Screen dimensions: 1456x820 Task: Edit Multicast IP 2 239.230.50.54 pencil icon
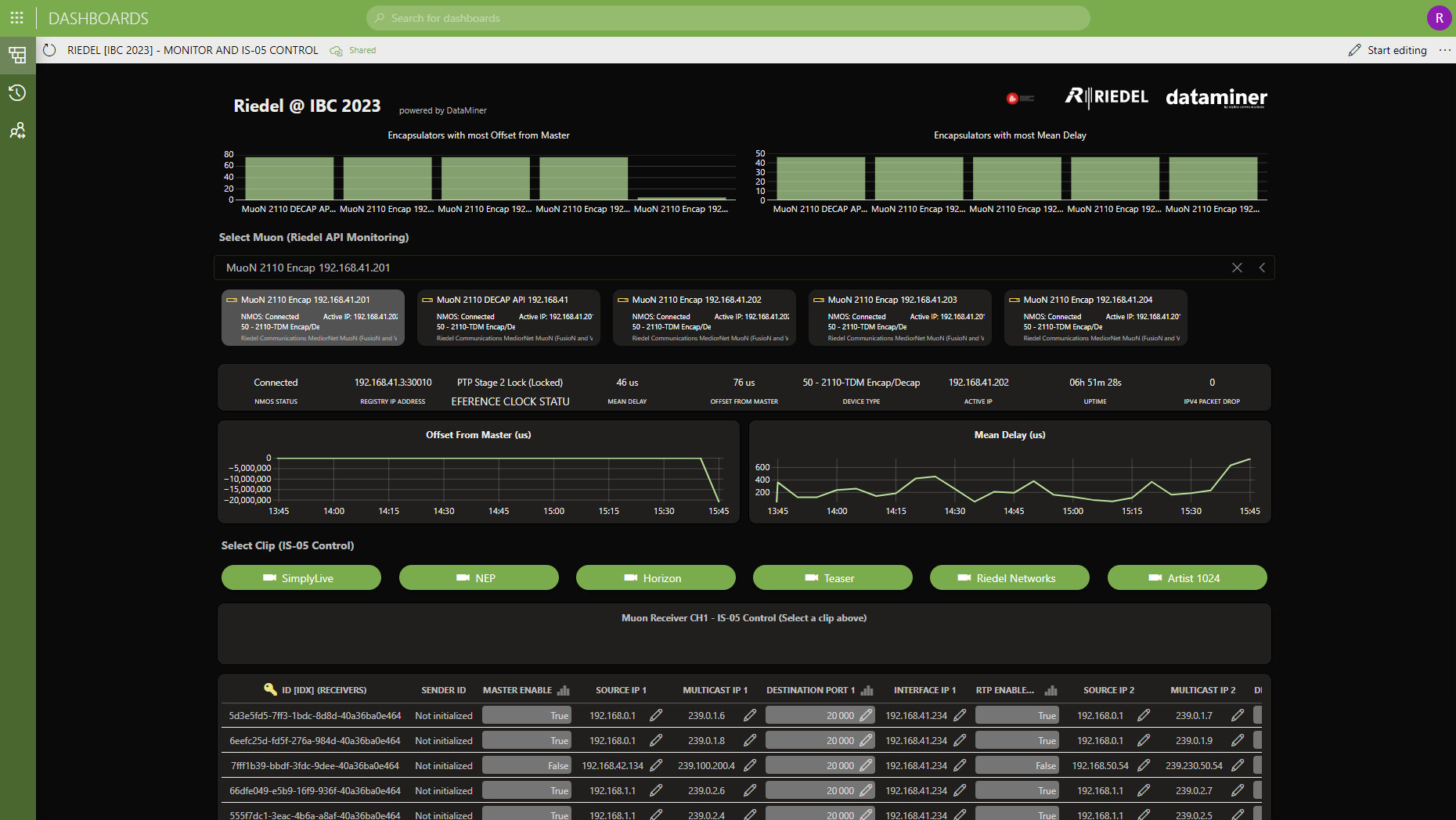tap(1238, 765)
